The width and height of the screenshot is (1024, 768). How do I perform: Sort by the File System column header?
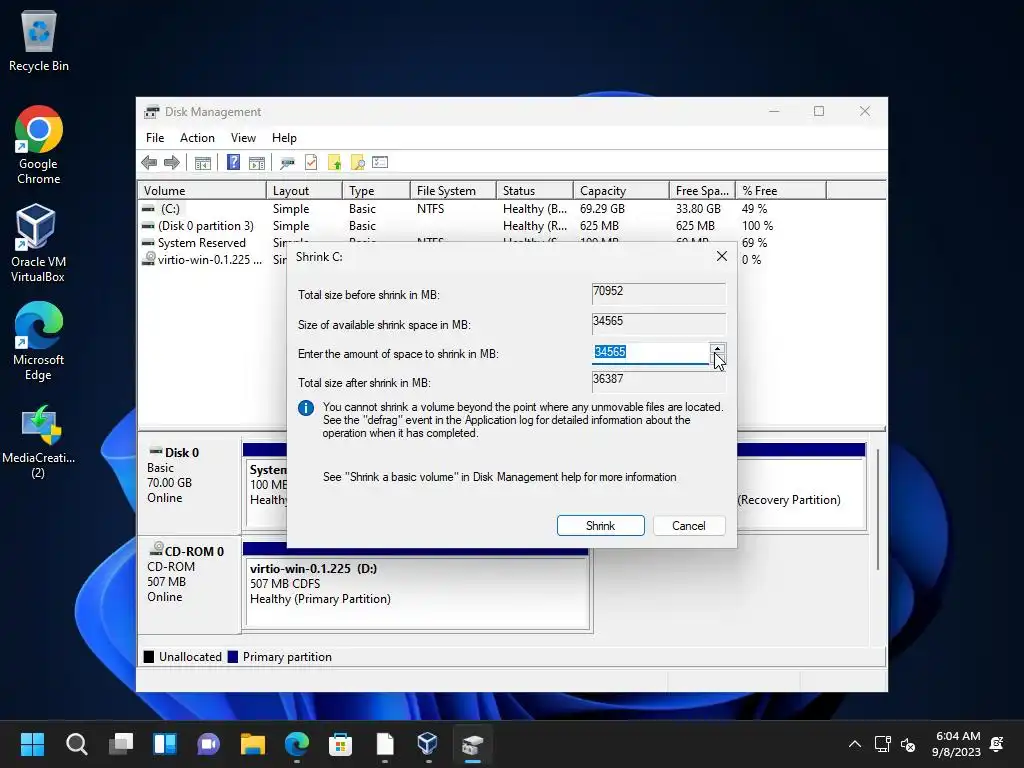click(x=453, y=191)
